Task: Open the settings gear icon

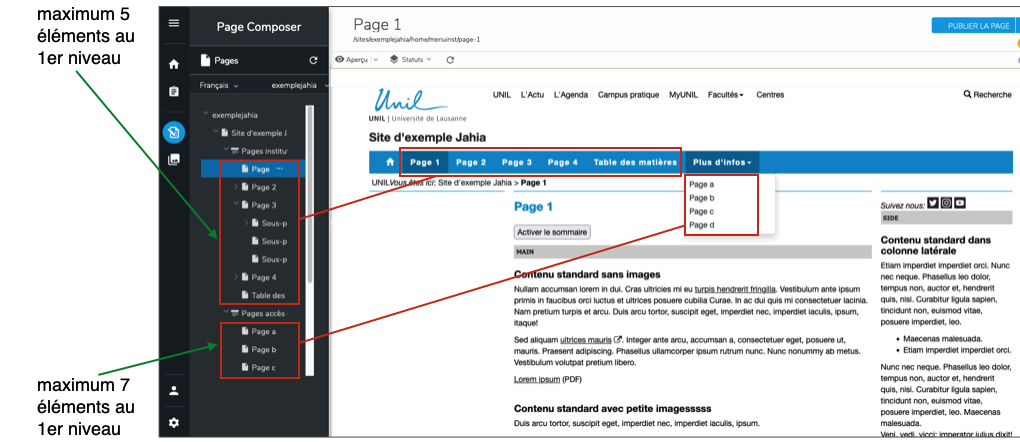Action: pyautogui.click(x=174, y=422)
